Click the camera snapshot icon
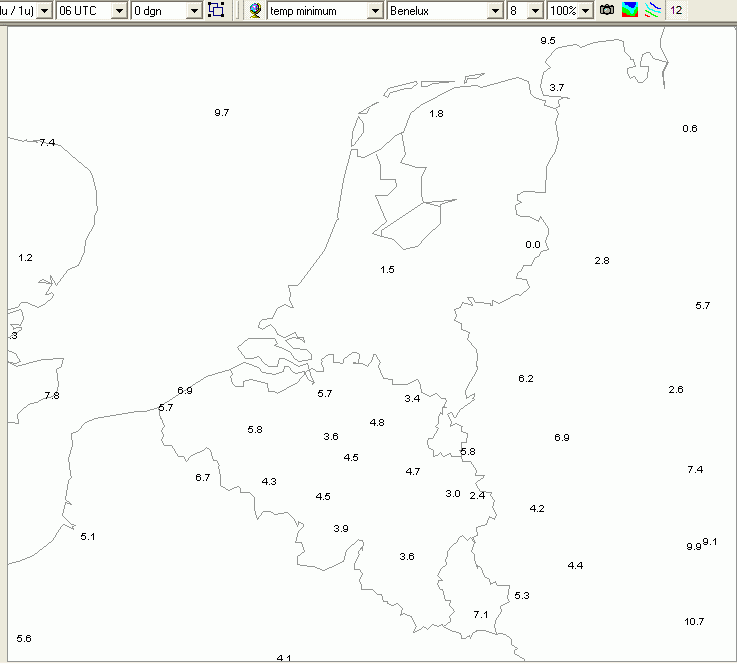The image size is (737, 664). tap(607, 10)
